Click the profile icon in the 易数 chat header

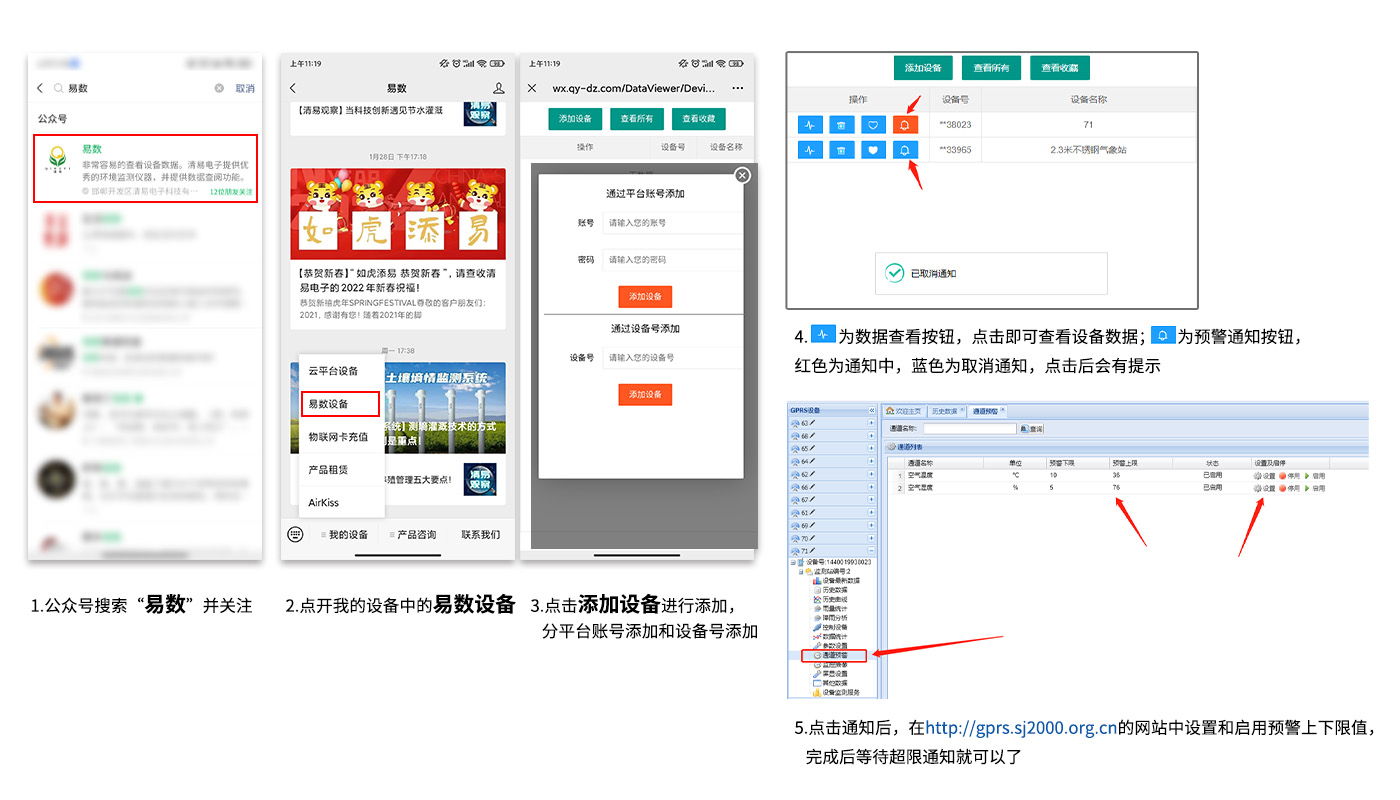499,88
